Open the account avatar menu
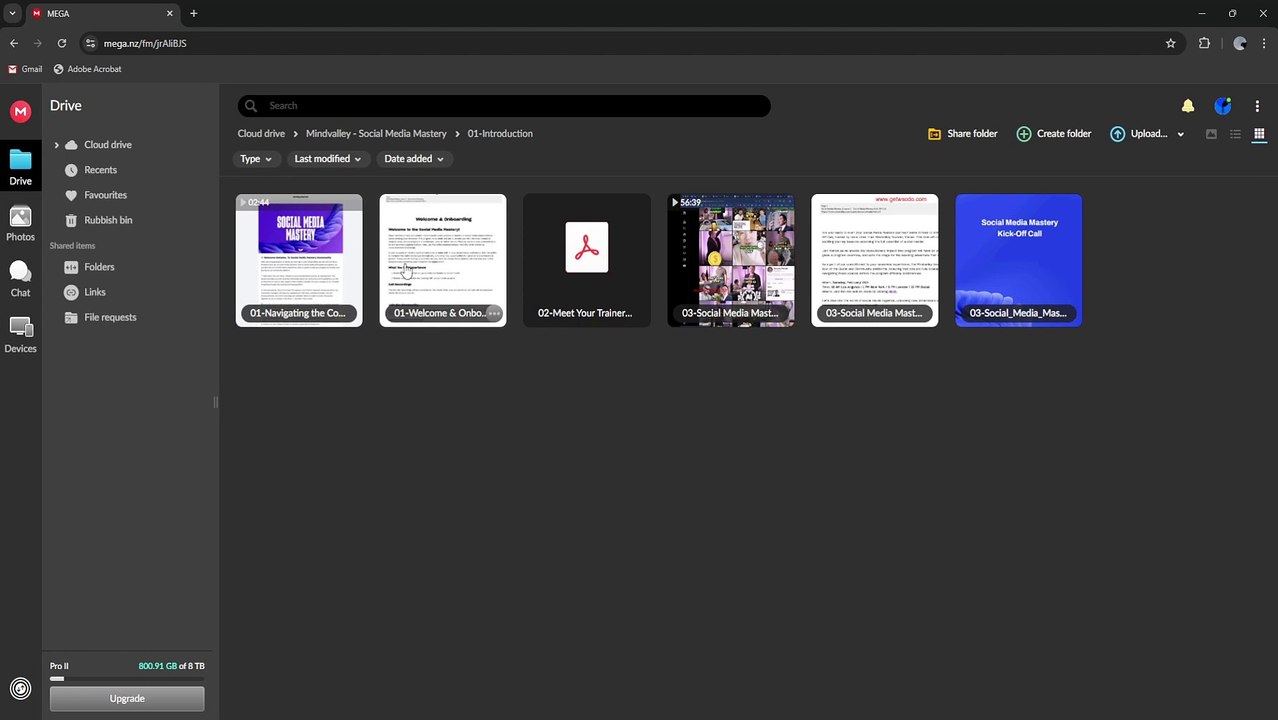1278x720 pixels. [1222, 106]
